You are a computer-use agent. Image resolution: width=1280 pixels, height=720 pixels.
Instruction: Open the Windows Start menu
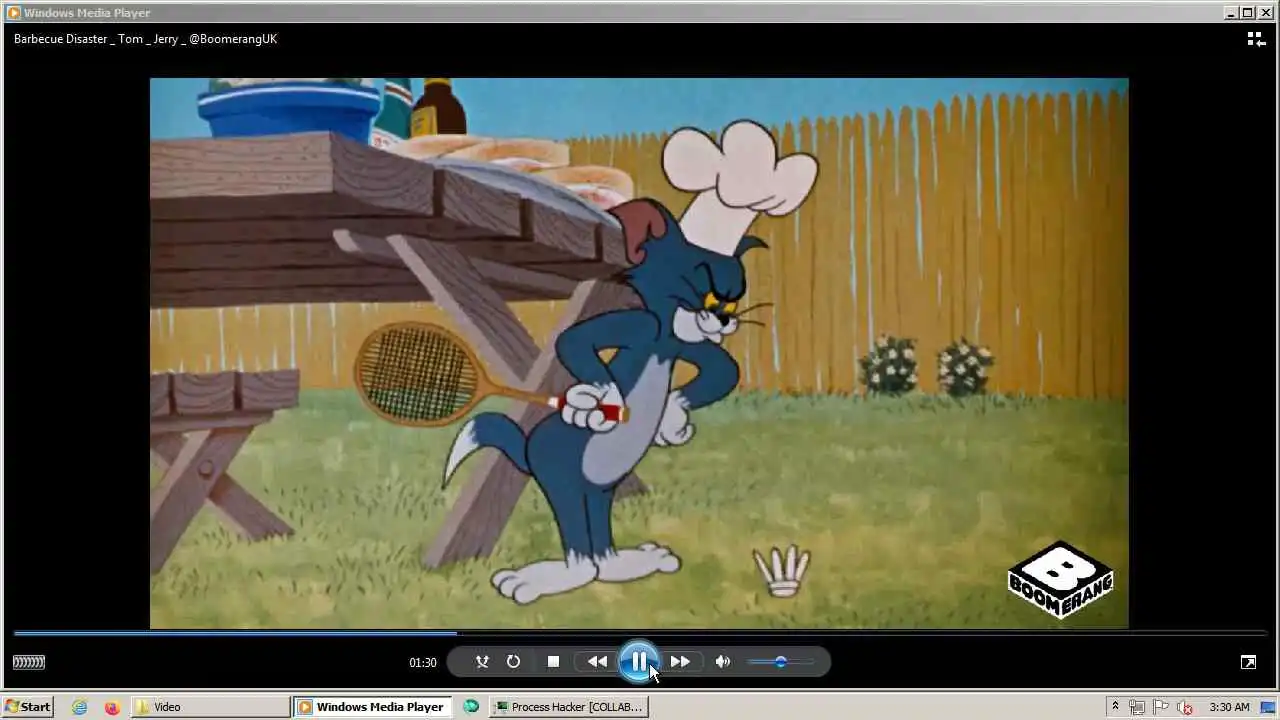[27, 707]
